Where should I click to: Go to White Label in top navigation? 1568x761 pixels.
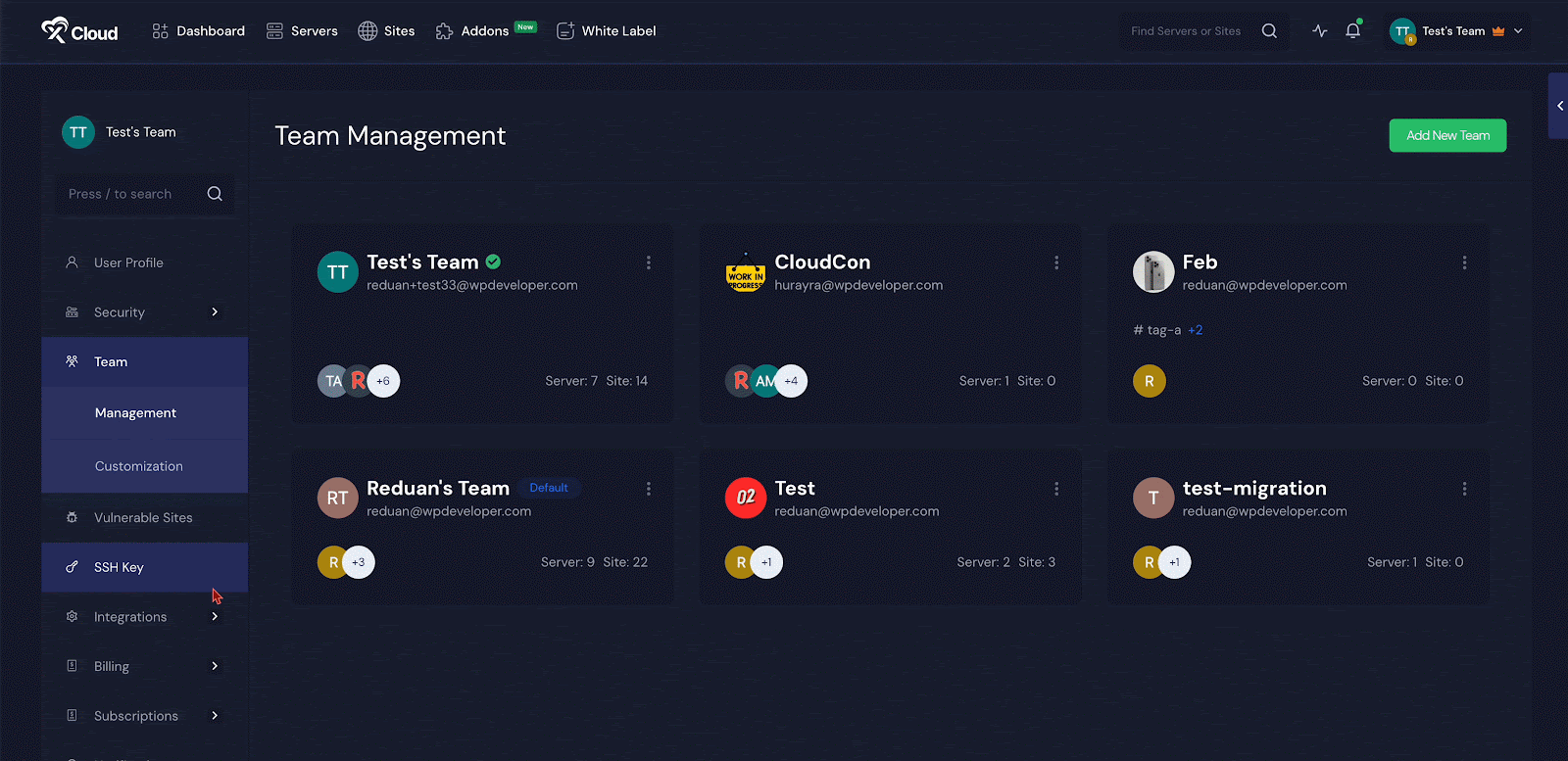click(x=606, y=31)
